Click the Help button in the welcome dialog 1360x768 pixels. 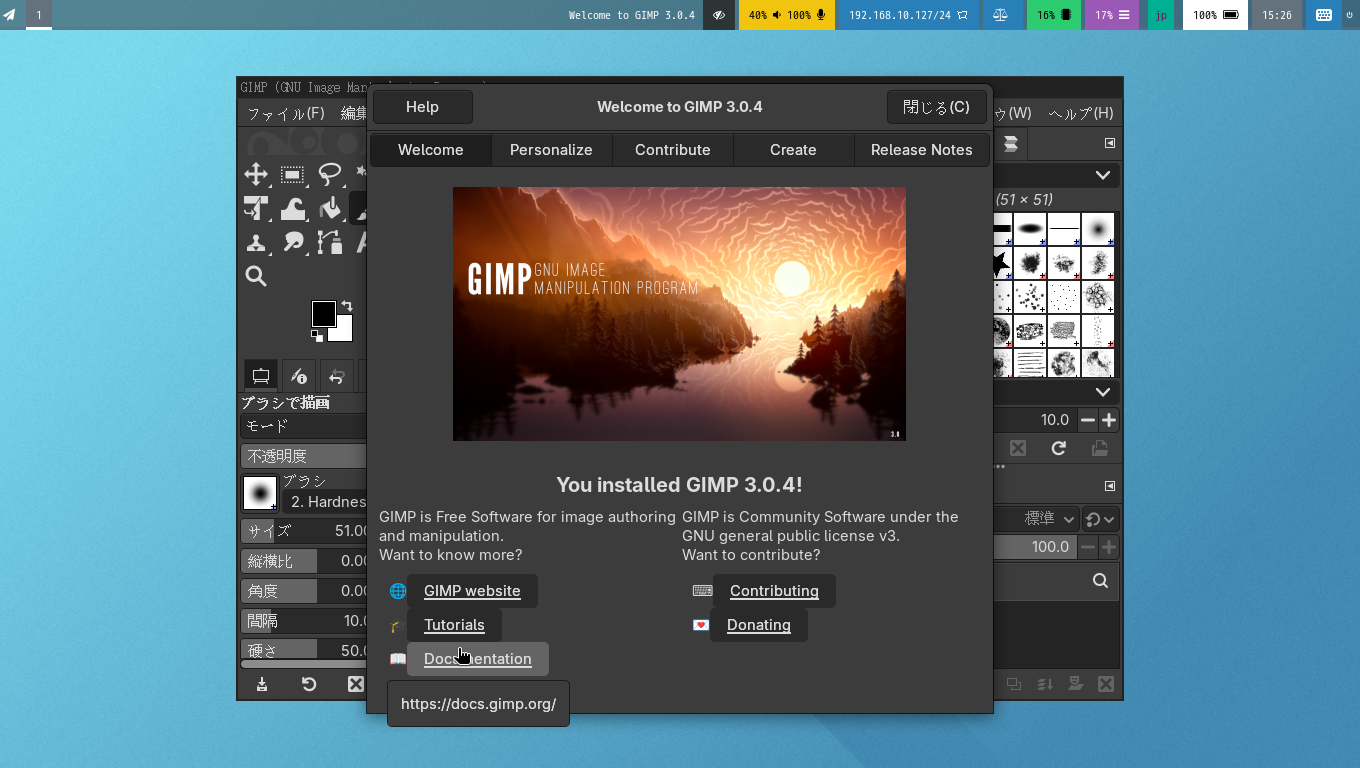(422, 107)
